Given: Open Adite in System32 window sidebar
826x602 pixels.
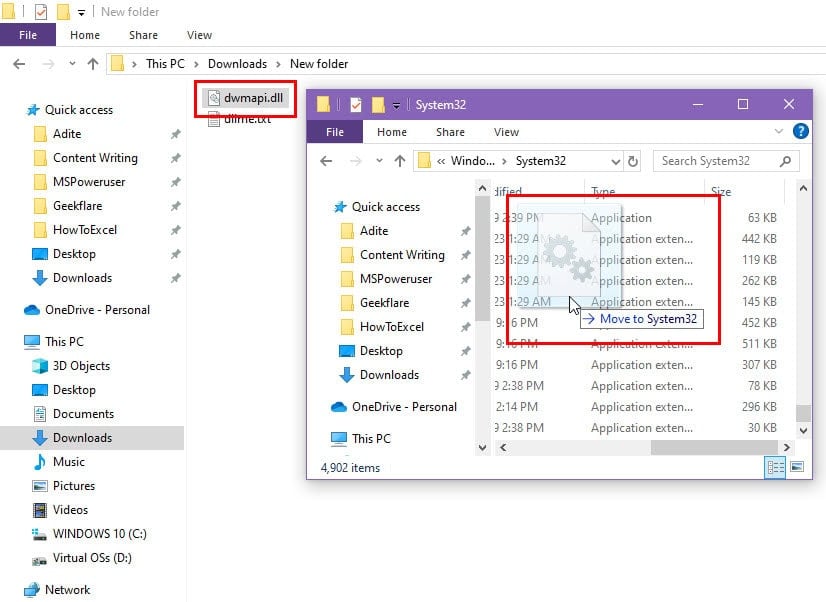Looking at the screenshot, I should [x=374, y=231].
